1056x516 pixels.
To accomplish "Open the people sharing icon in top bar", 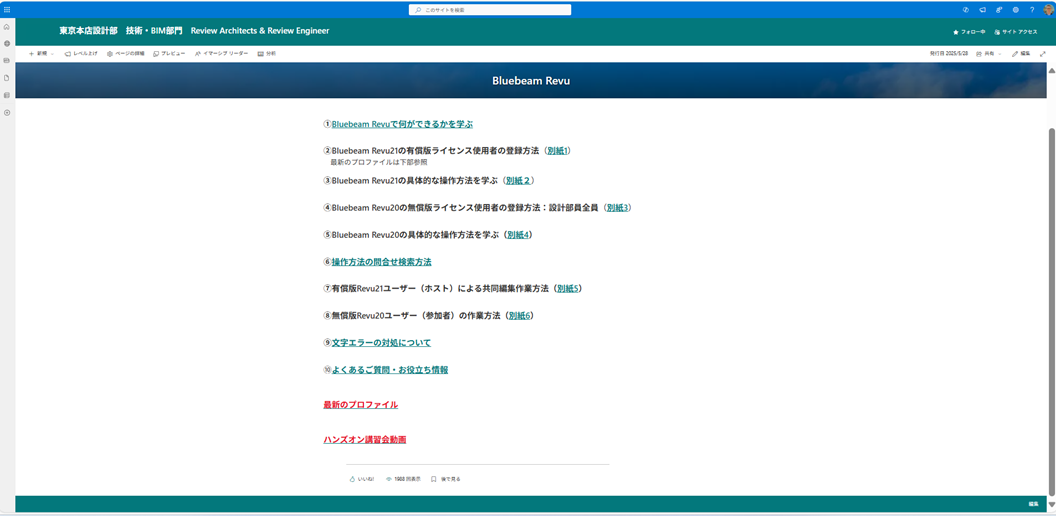I will click(999, 9).
